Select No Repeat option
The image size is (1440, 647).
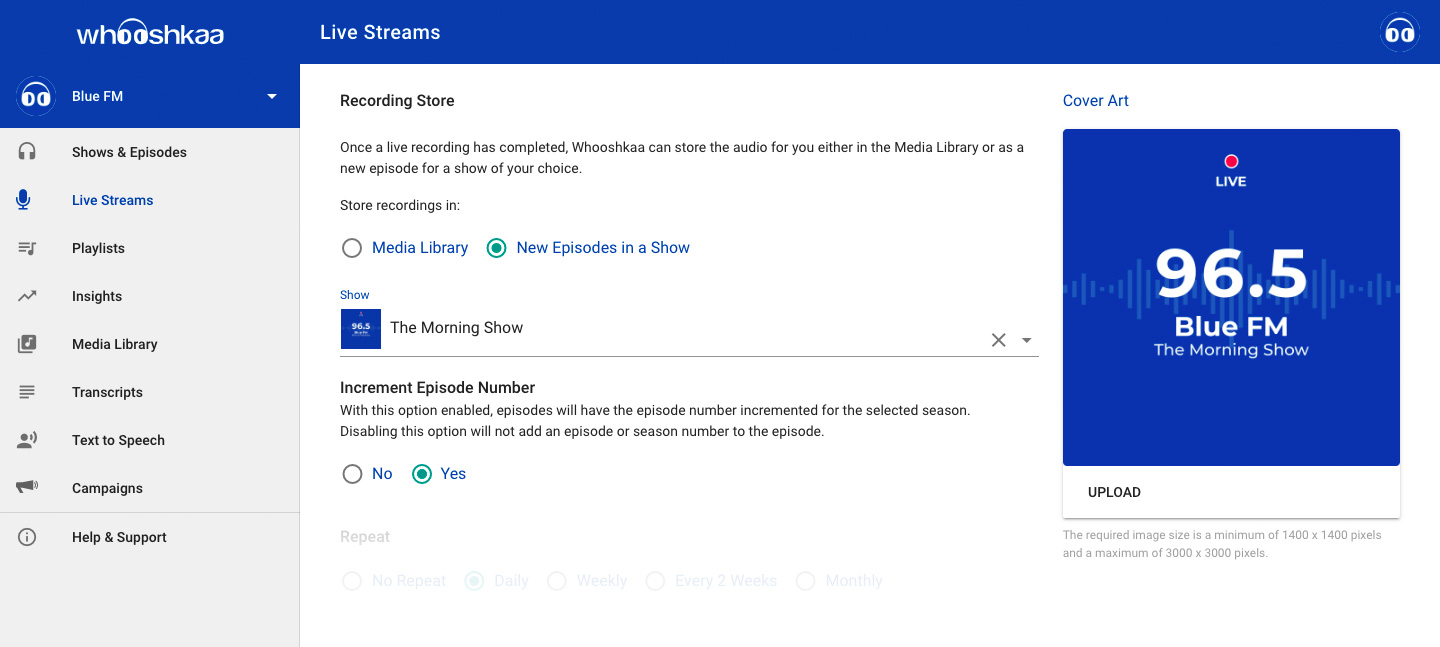[352, 581]
